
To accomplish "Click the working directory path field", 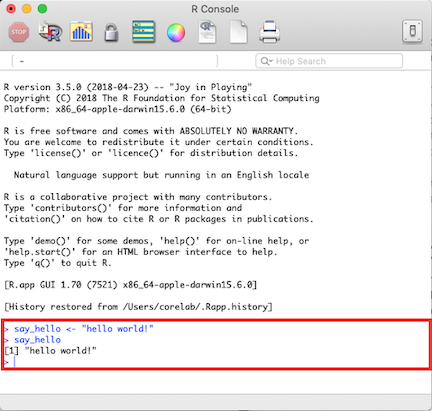I will click(115, 61).
